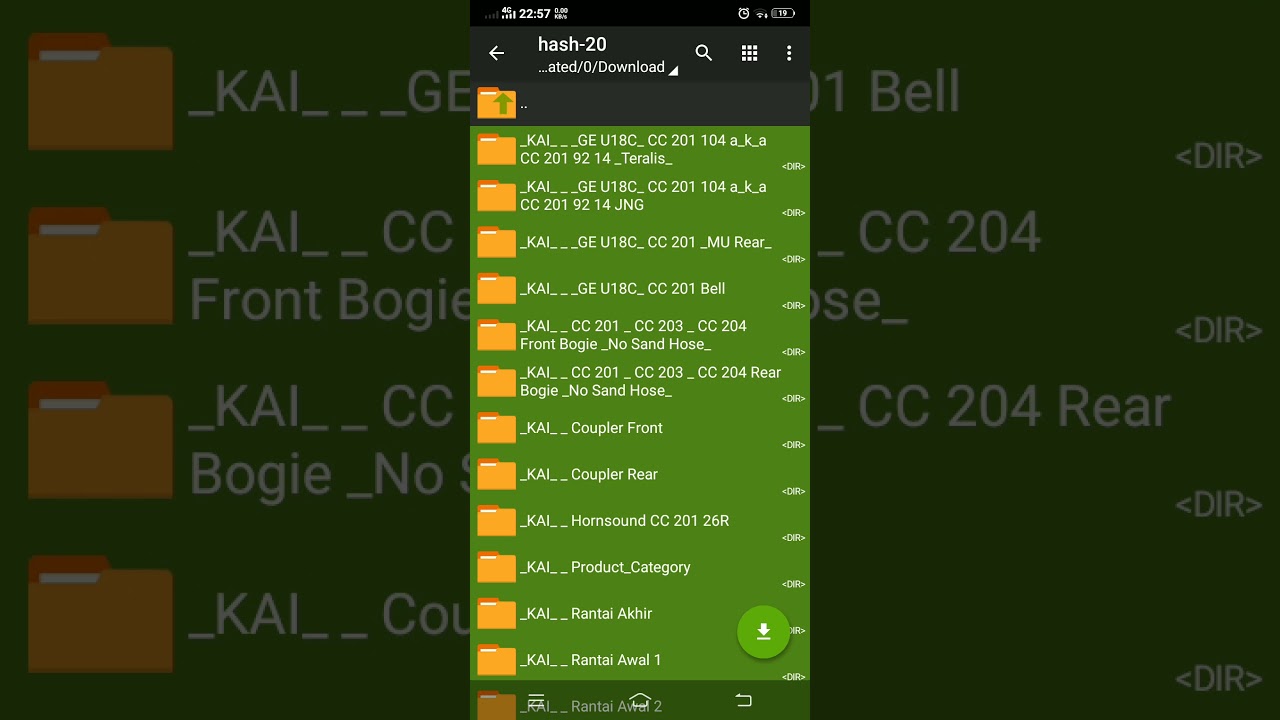1280x720 pixels.
Task: Select text '_KAI_ _ Rantai Awal 1'
Action: (590, 660)
